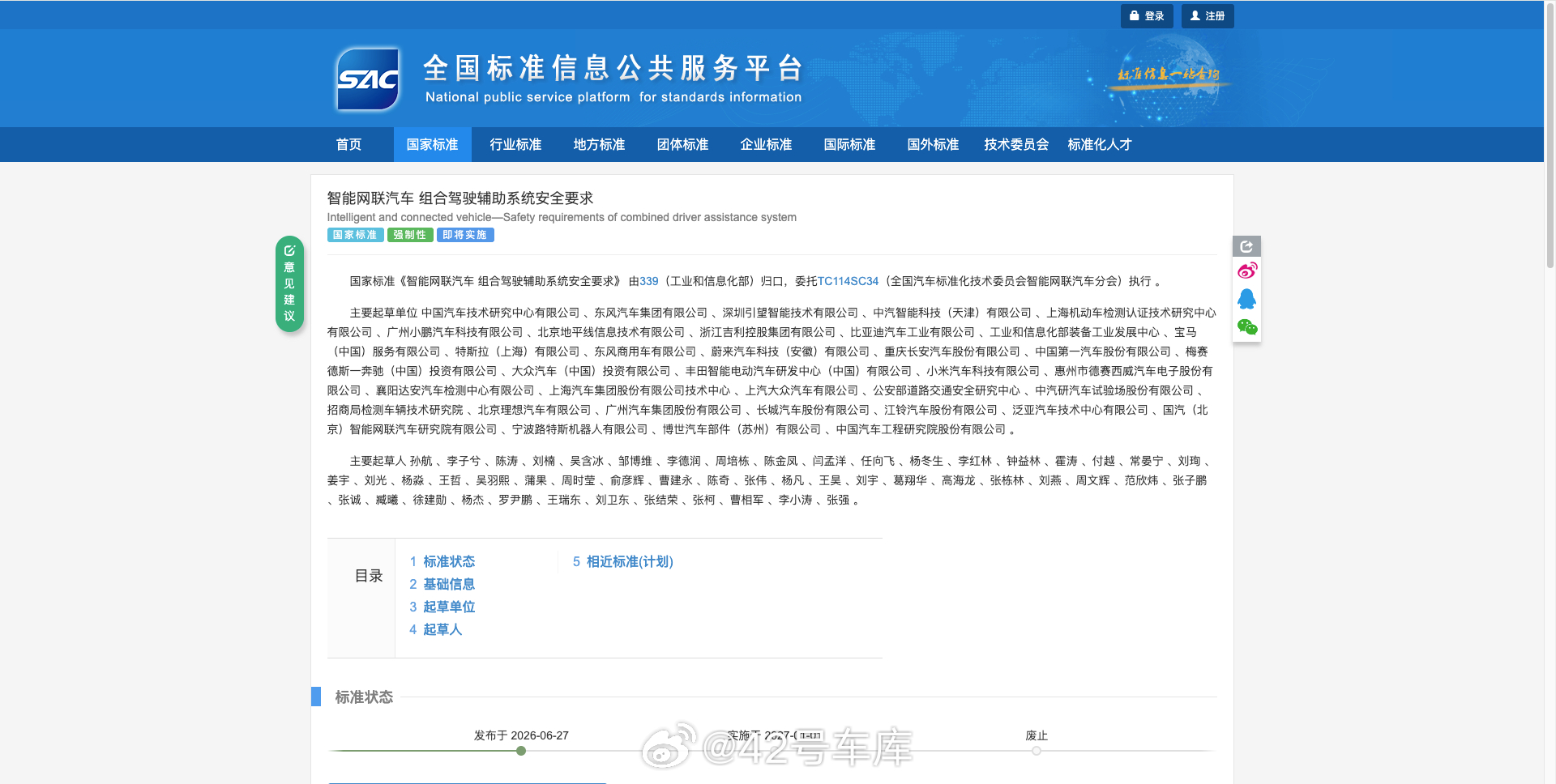Share the page via Weibo icon

pyautogui.click(x=1246, y=271)
